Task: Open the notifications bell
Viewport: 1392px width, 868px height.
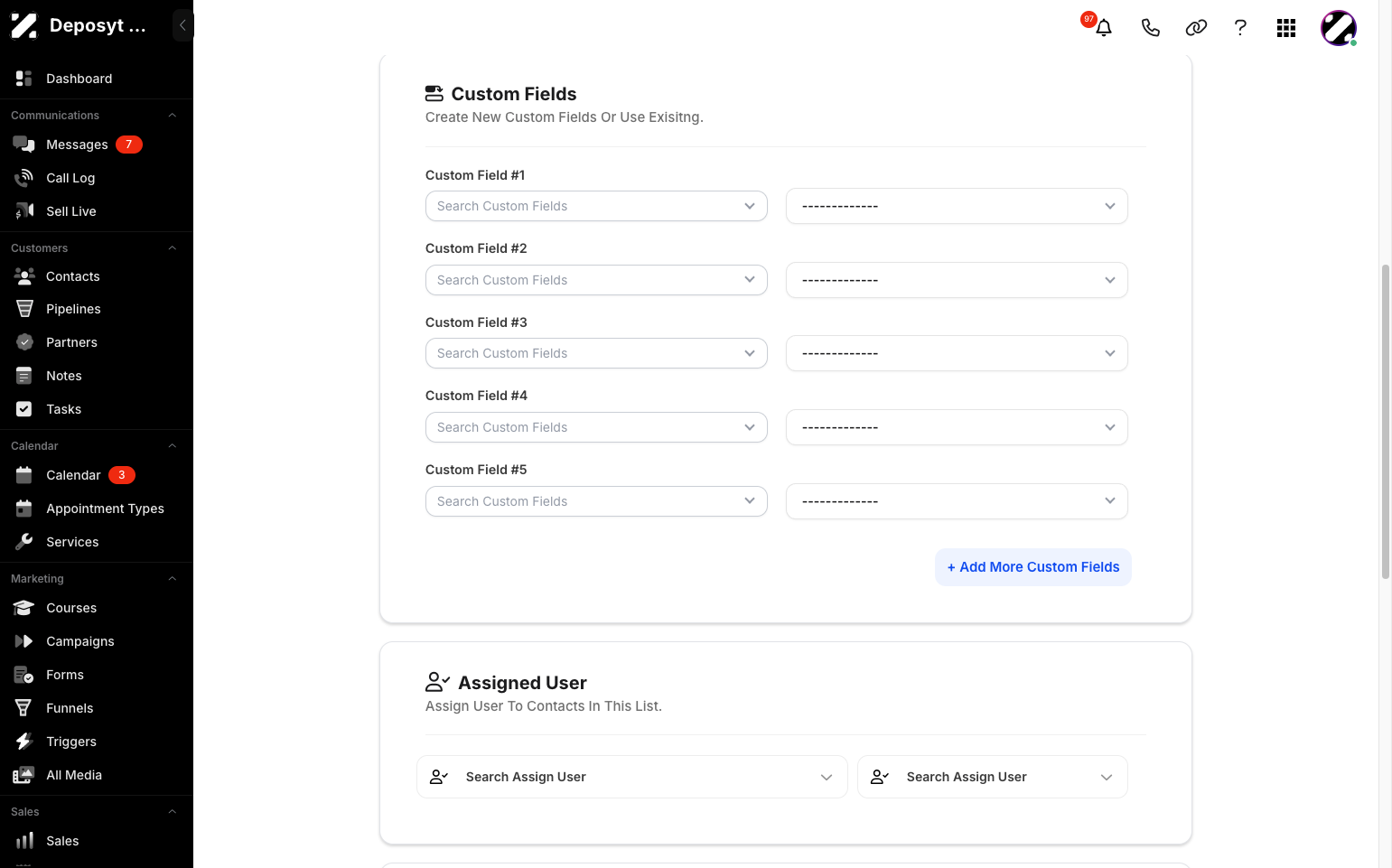Action: (1103, 27)
